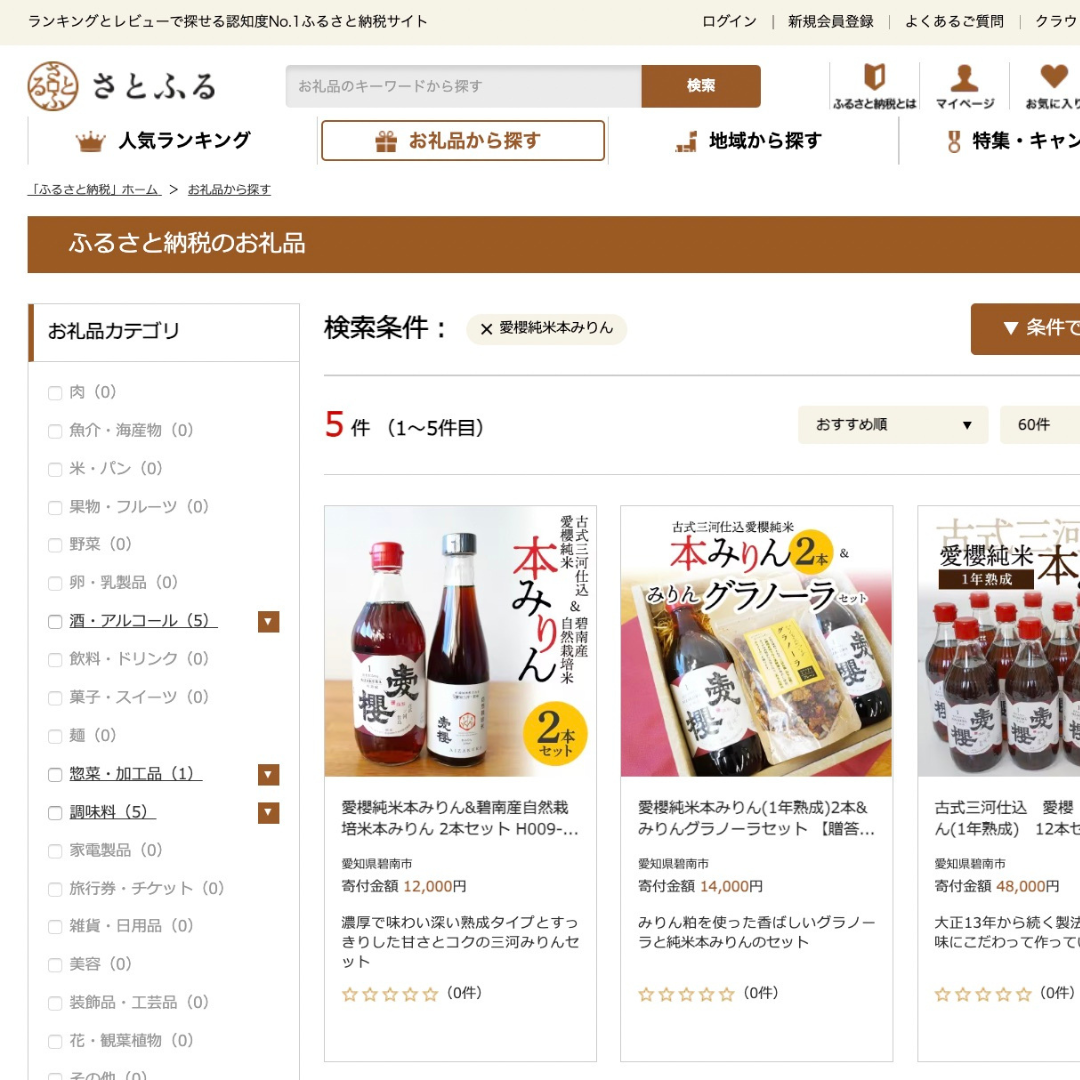This screenshot has height=1080, width=1080.
Task: Expand the 条件で絞り込む filter button
Action: pyautogui.click(x=1026, y=329)
